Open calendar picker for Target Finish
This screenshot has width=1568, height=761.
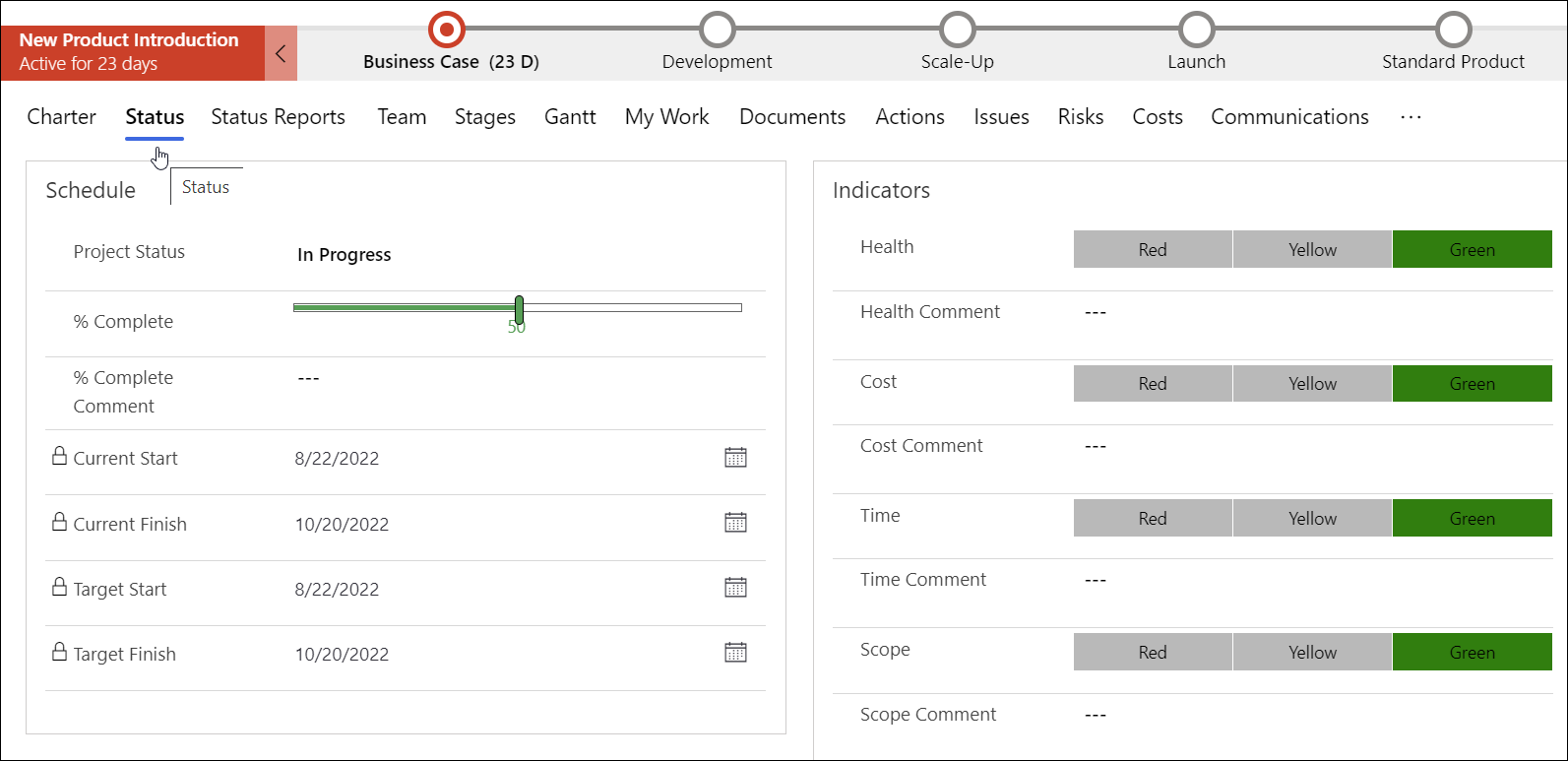pos(735,653)
